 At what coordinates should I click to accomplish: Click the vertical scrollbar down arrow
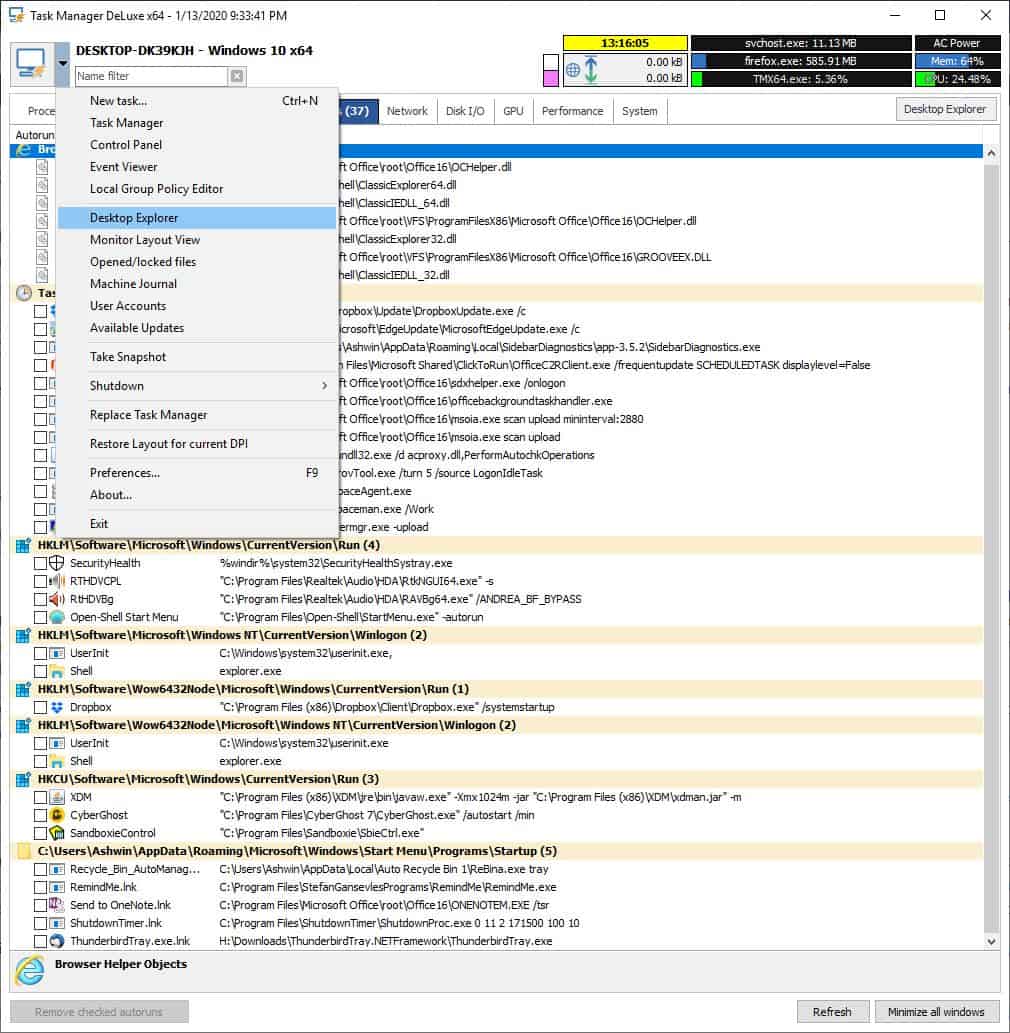991,942
